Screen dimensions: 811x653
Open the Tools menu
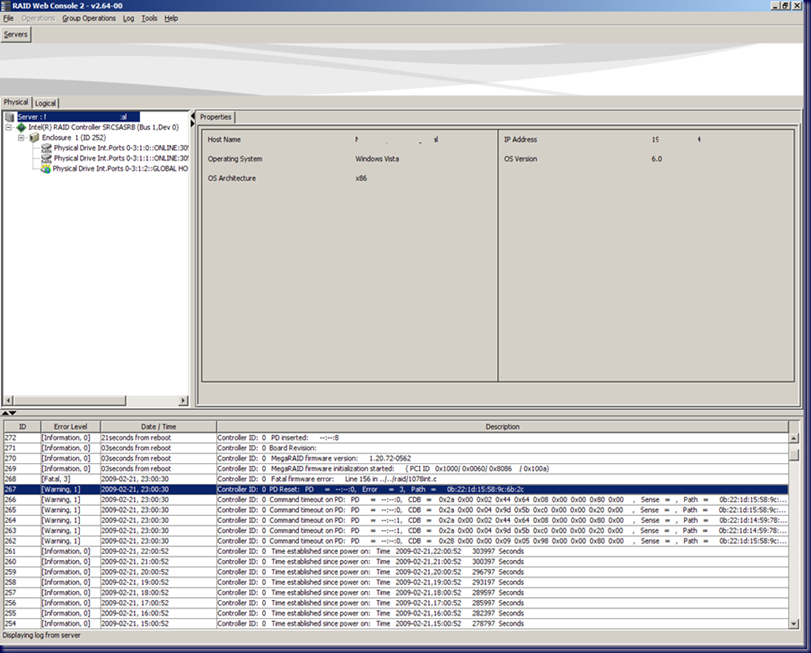tap(149, 18)
